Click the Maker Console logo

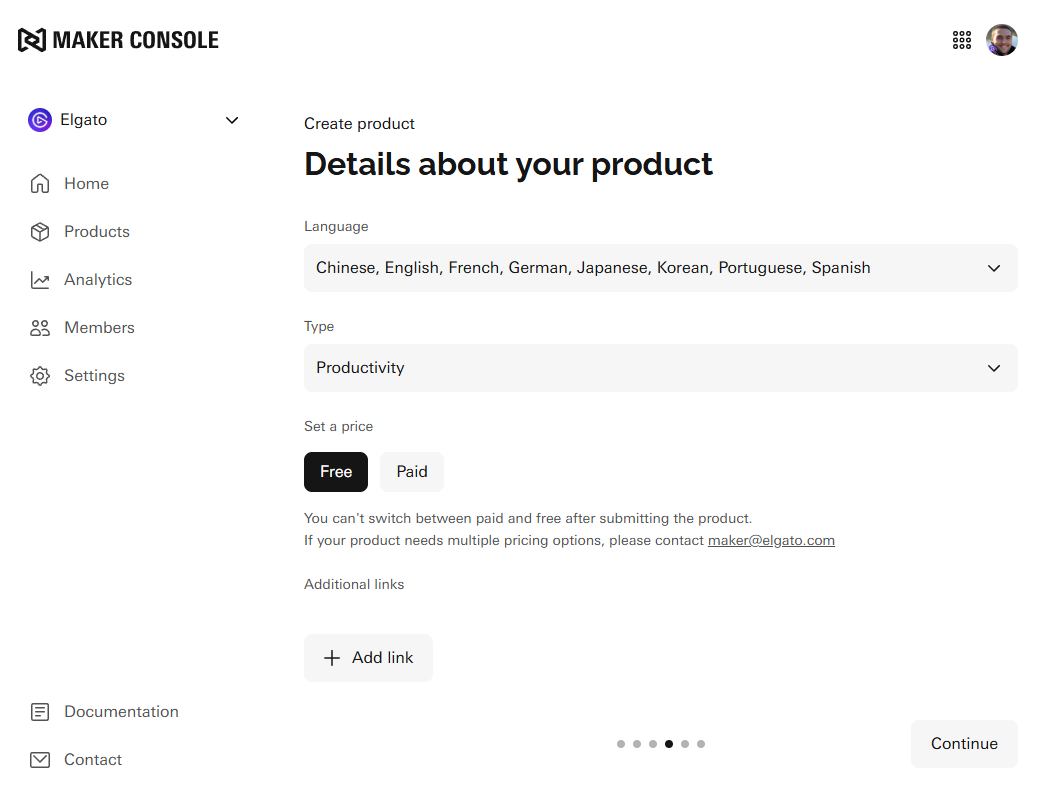pos(118,40)
